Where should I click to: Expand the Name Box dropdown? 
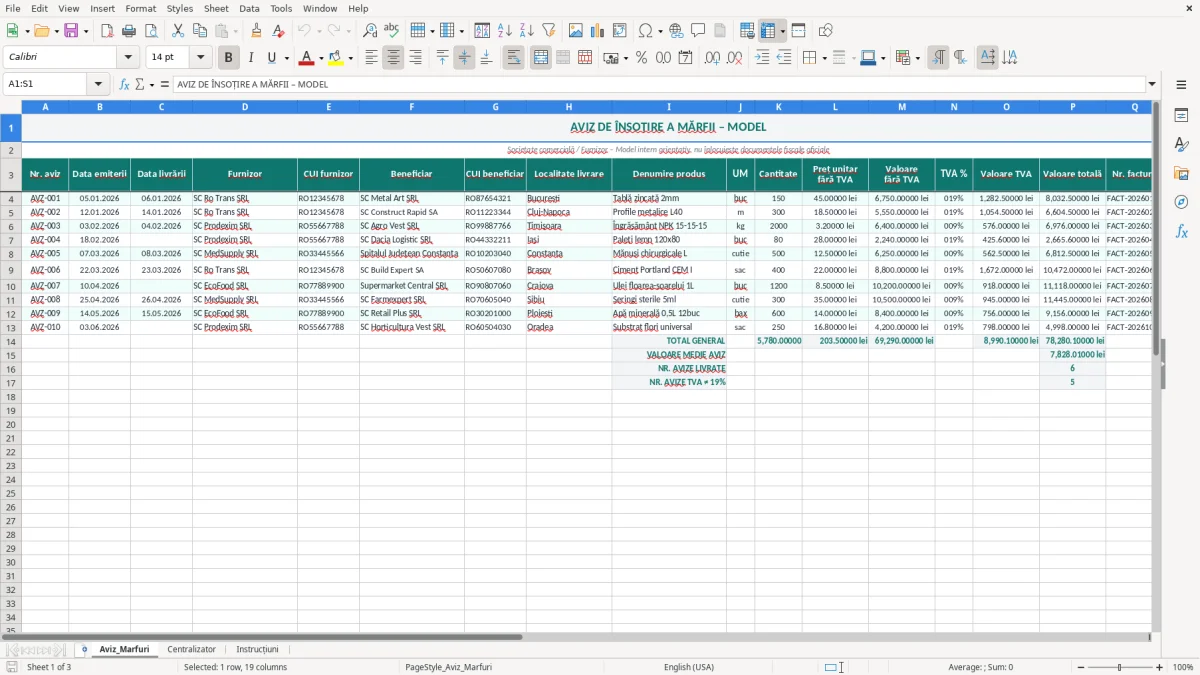(x=98, y=84)
